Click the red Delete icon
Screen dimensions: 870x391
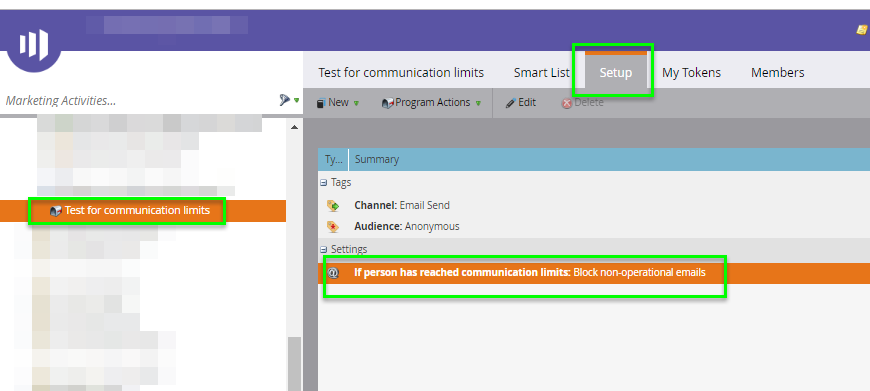point(566,103)
